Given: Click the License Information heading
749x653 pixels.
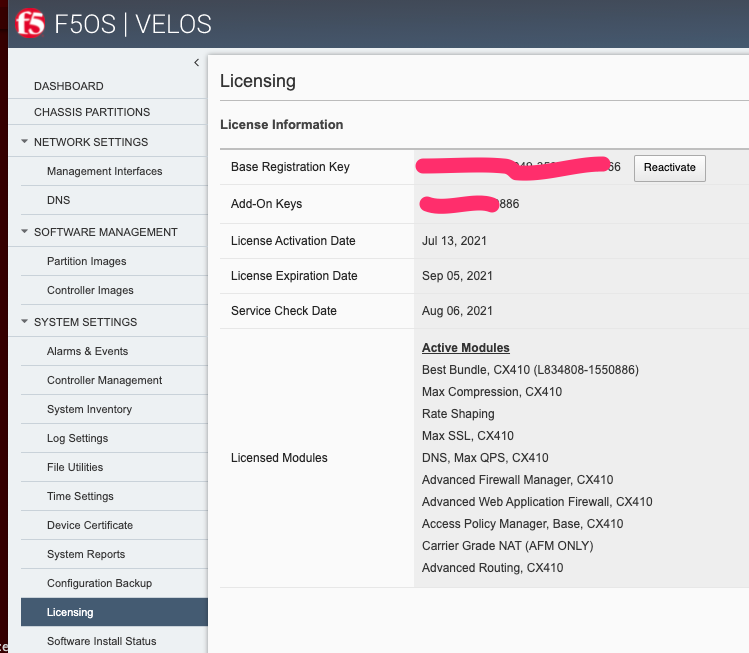Looking at the screenshot, I should (282, 125).
